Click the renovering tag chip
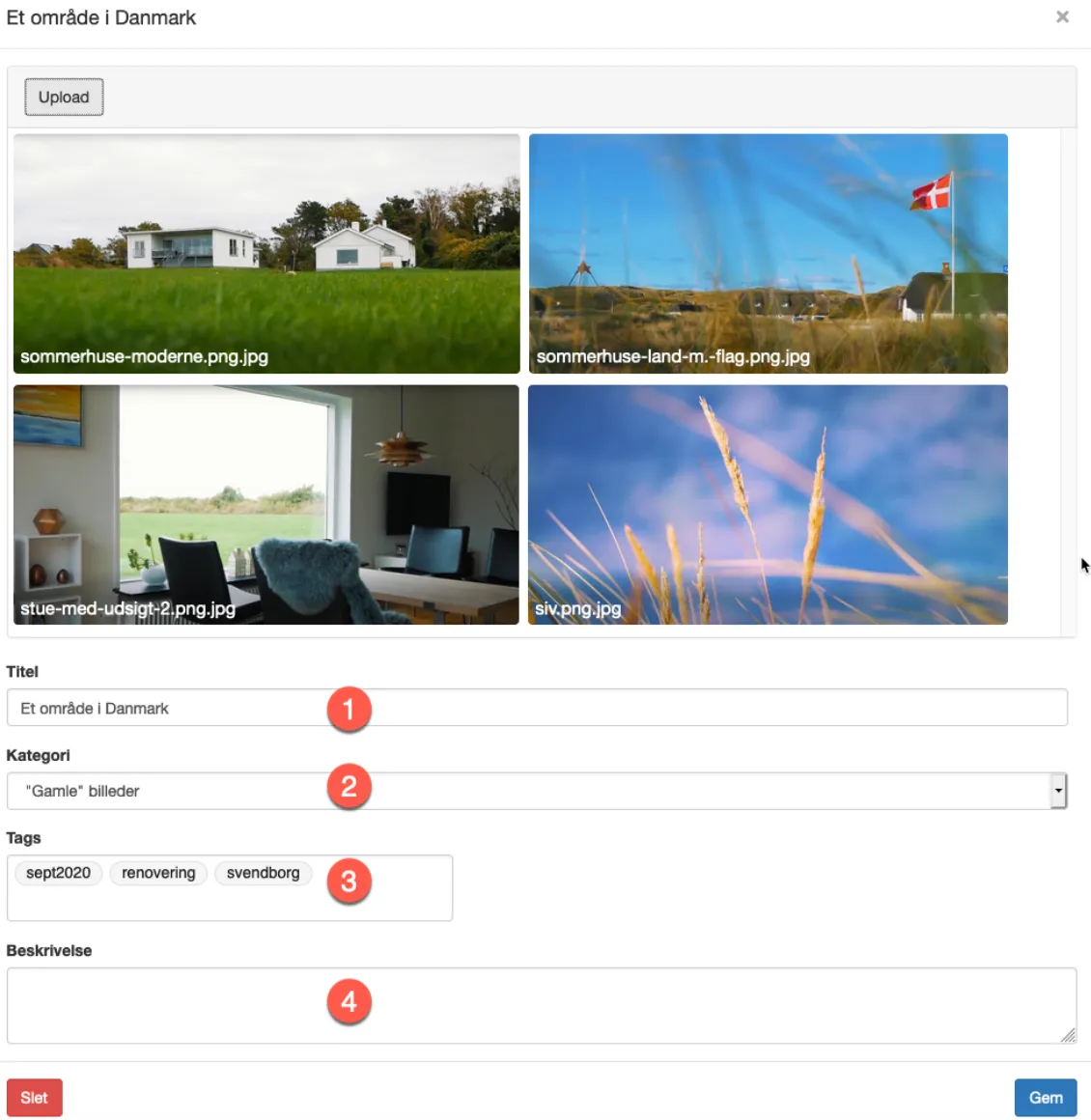This screenshot has width=1091, height=1120. pyautogui.click(x=158, y=873)
